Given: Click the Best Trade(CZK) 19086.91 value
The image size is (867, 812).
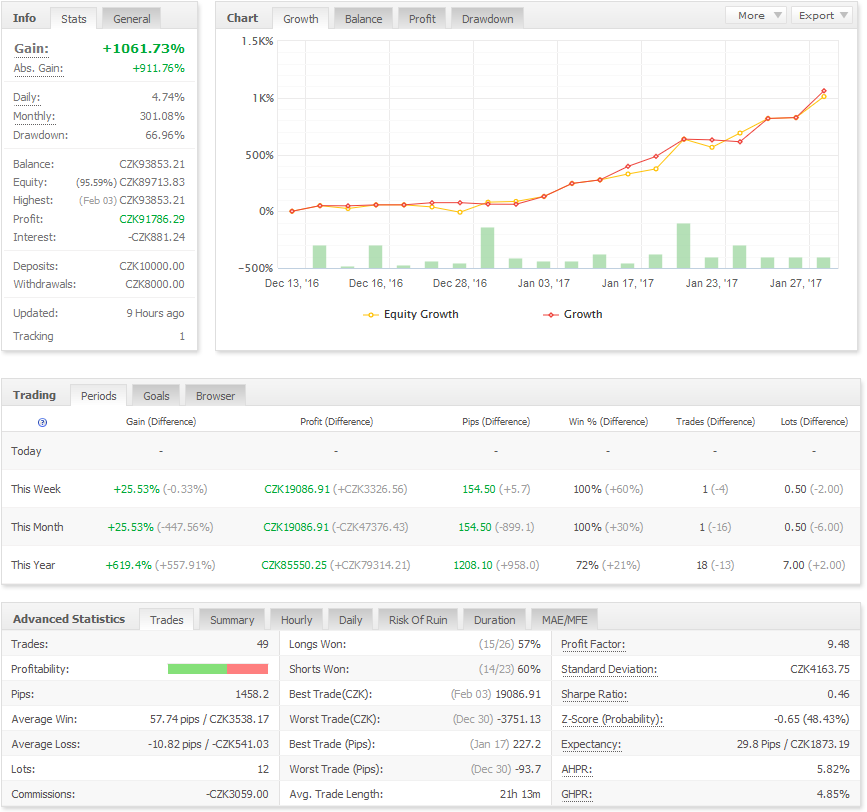Looking at the screenshot, I should [518, 694].
